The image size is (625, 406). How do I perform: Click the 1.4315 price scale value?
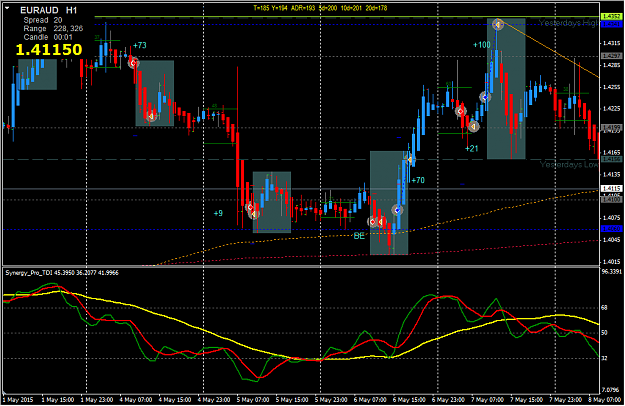(611, 43)
